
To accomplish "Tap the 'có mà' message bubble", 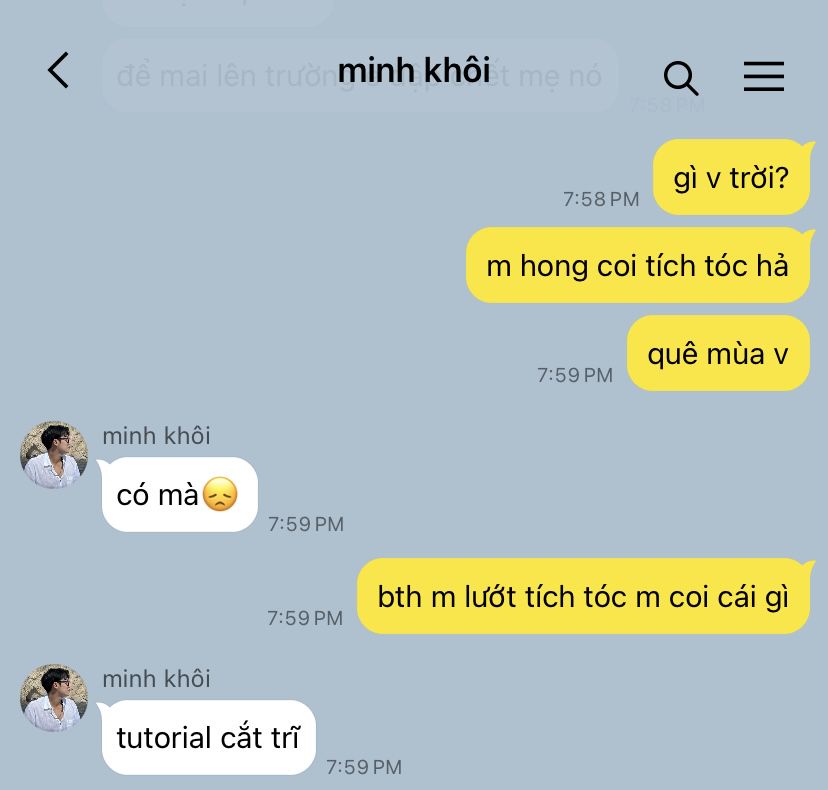I will coord(180,495).
